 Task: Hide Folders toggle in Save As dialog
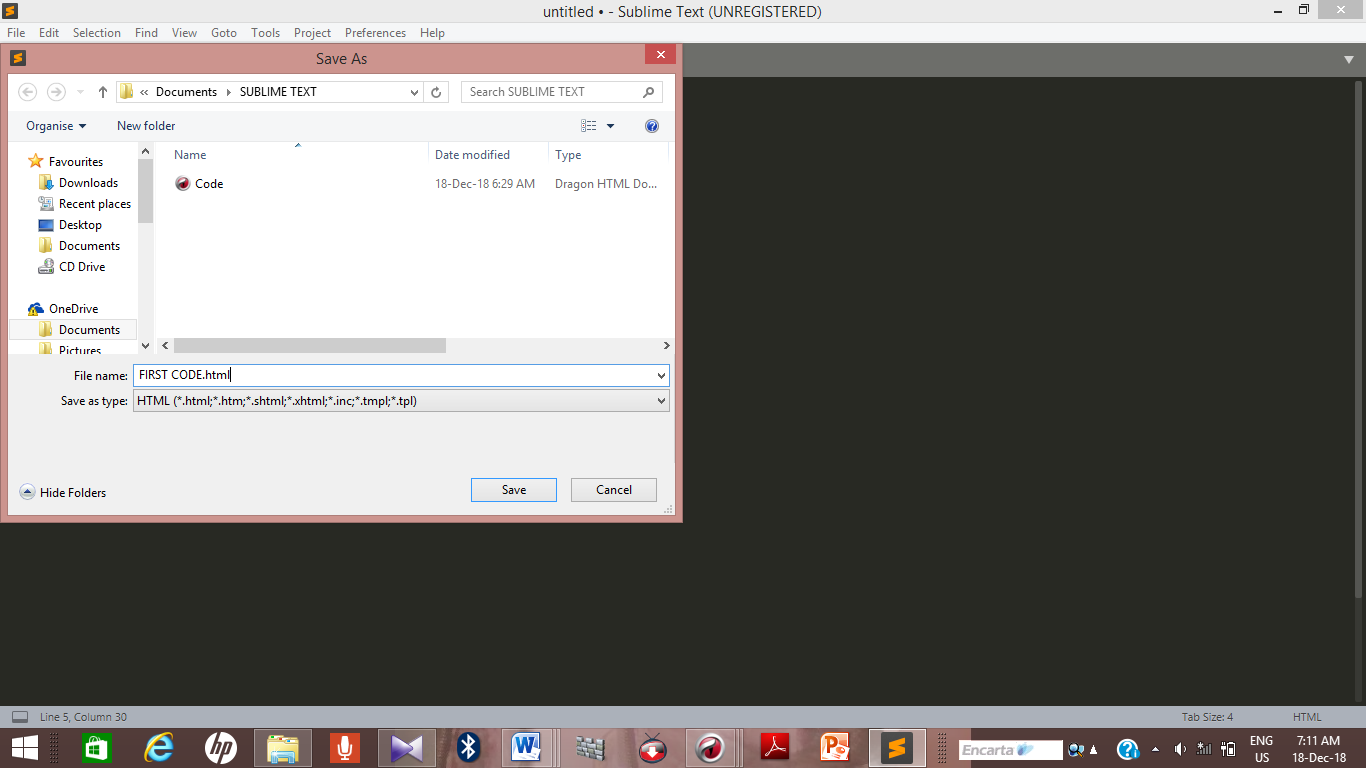[63, 492]
